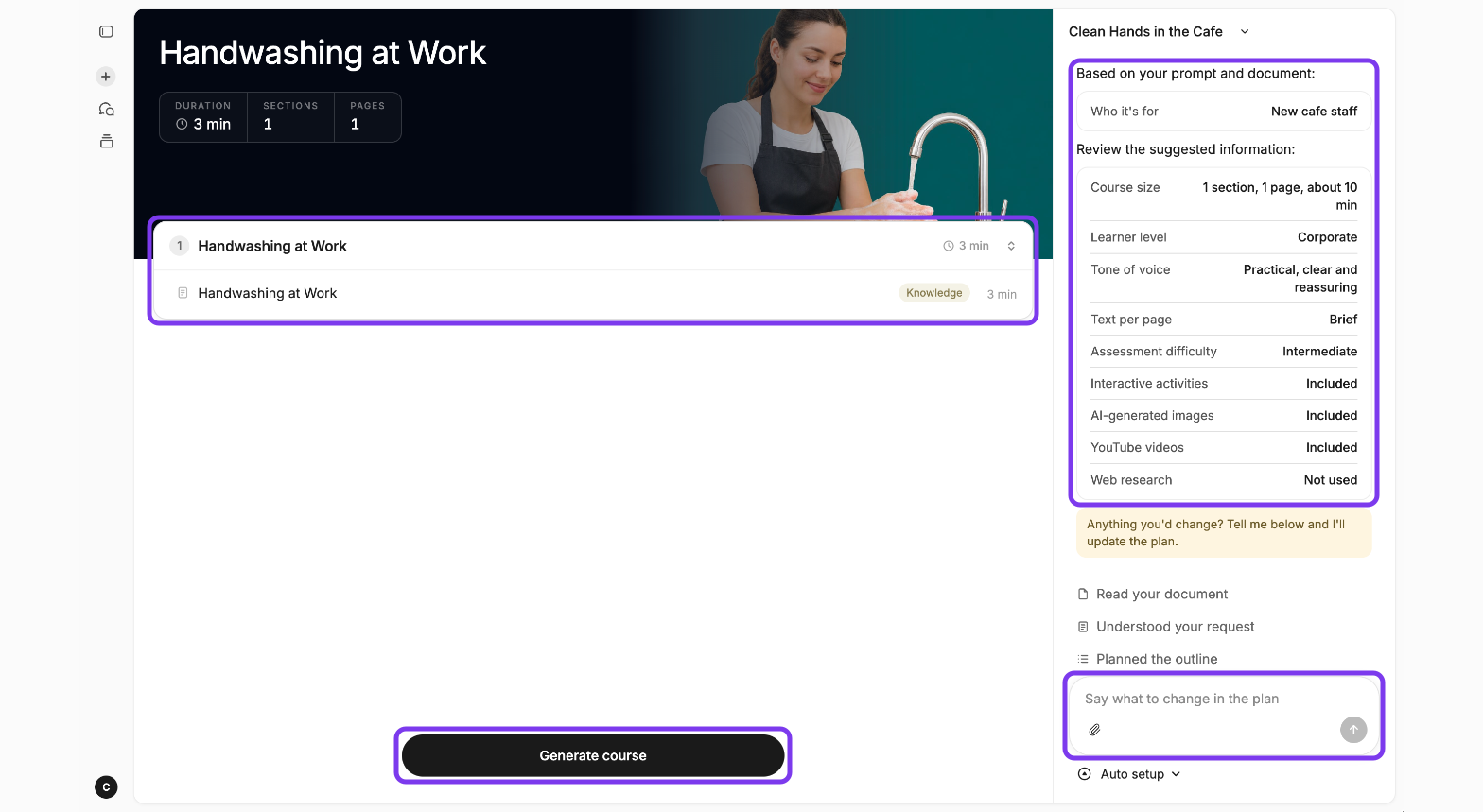Click Included value for Interactive activities
Screen dimensions: 1483x812
point(1332,384)
